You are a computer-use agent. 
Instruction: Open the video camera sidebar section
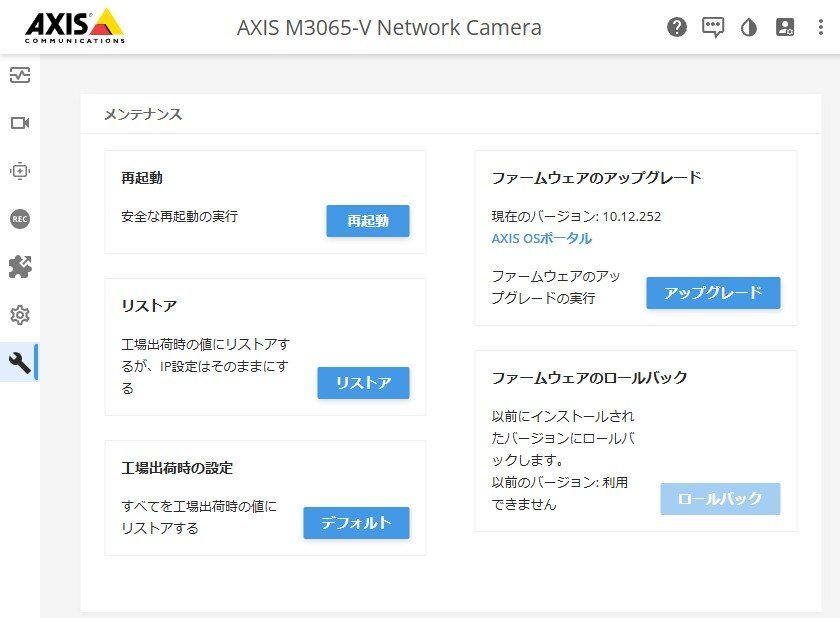[20, 123]
